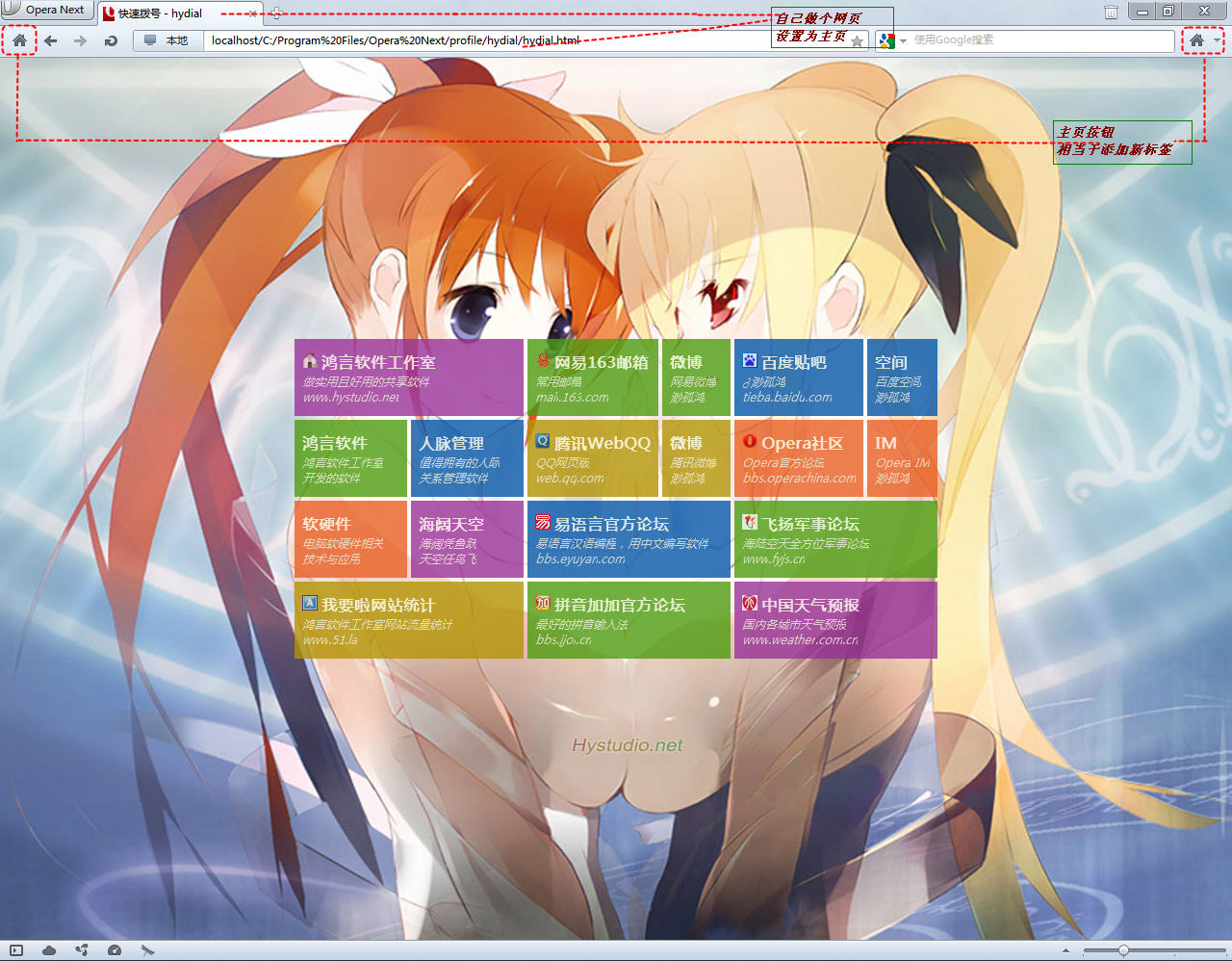Click www.weather.com.cn text
Screen dimensions: 1232x961
[x=800, y=640]
